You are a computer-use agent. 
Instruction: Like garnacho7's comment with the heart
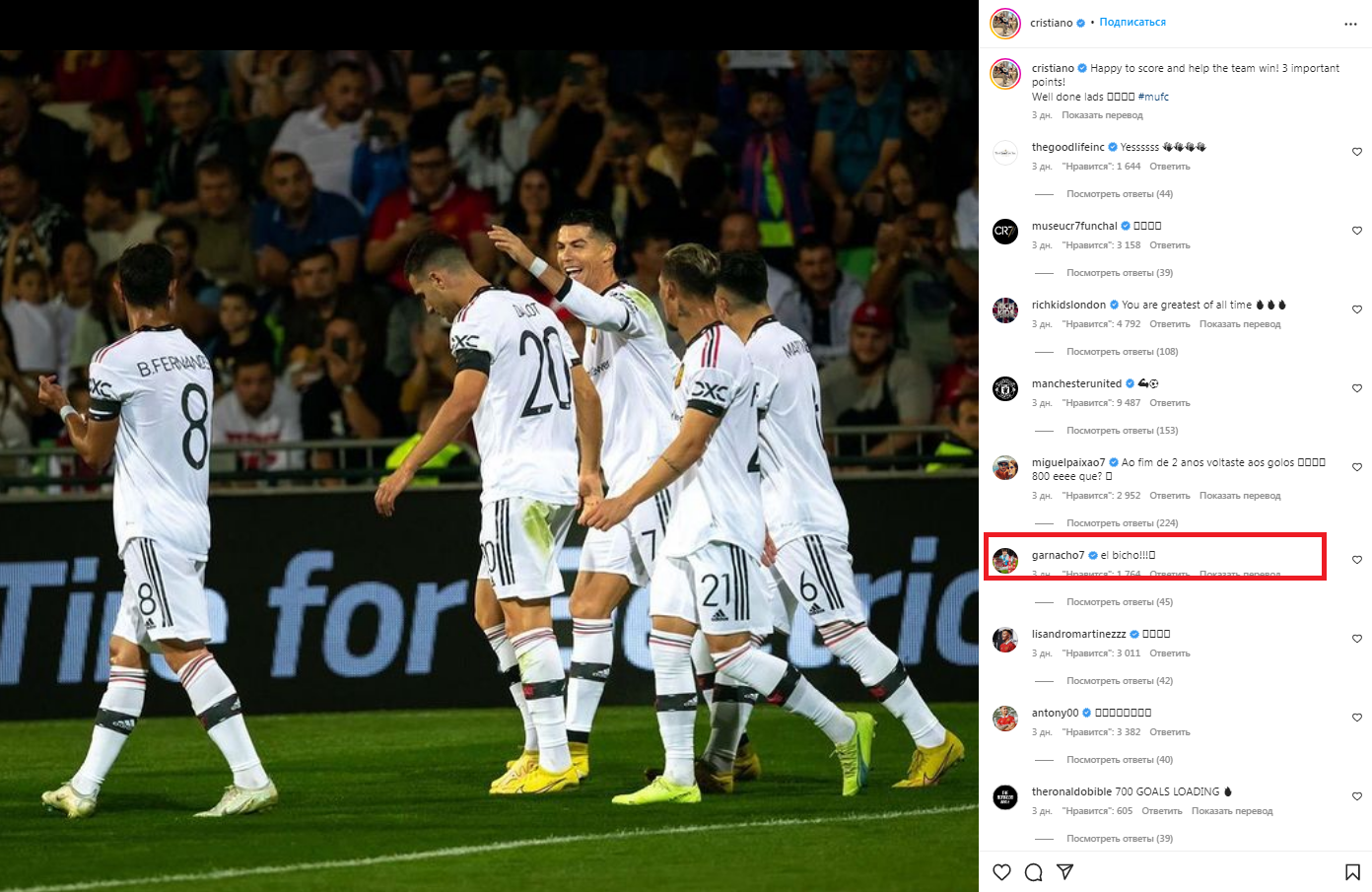1357,560
